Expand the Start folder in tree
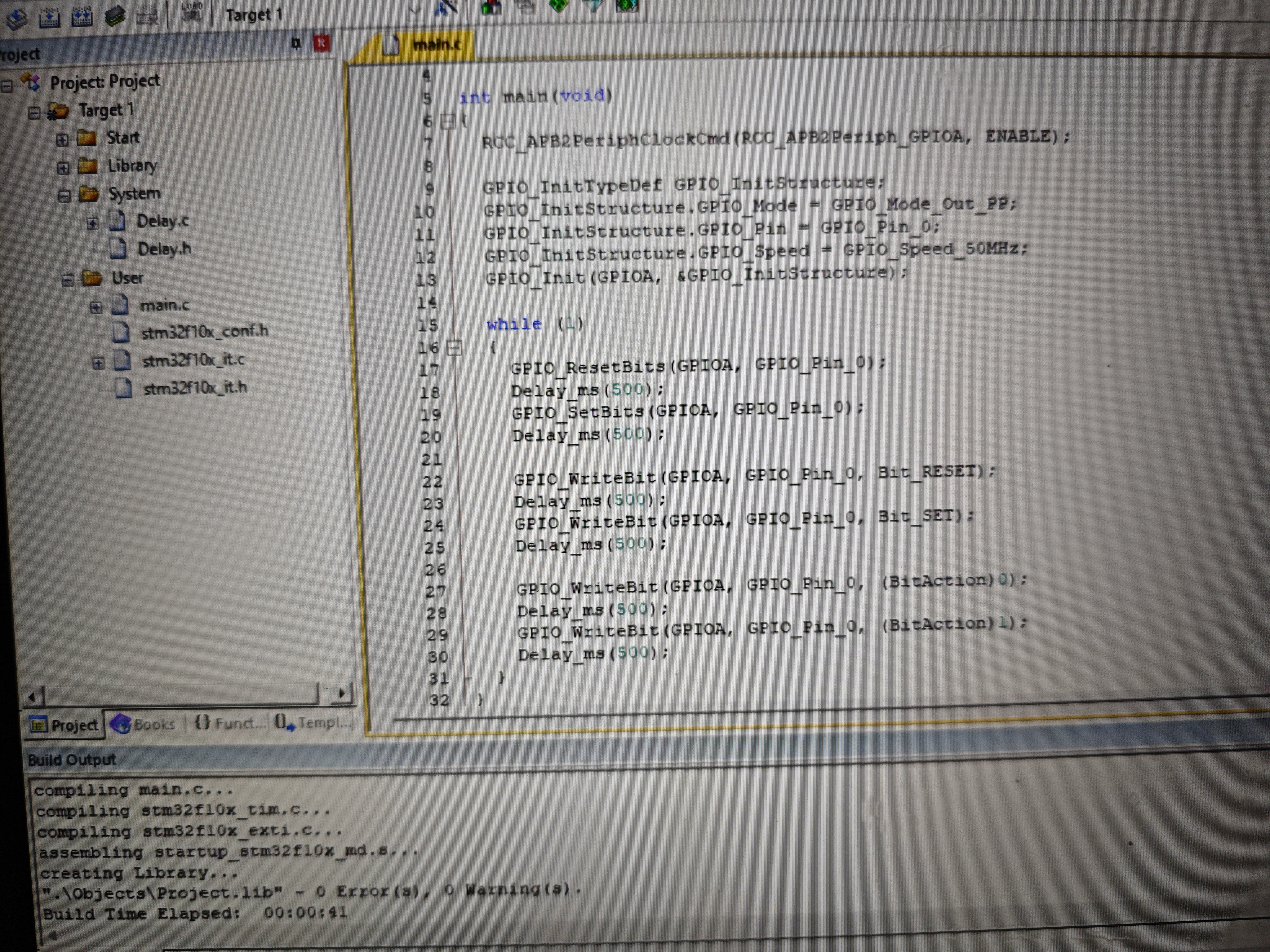This screenshot has height=952, width=1270. pyautogui.click(x=62, y=139)
